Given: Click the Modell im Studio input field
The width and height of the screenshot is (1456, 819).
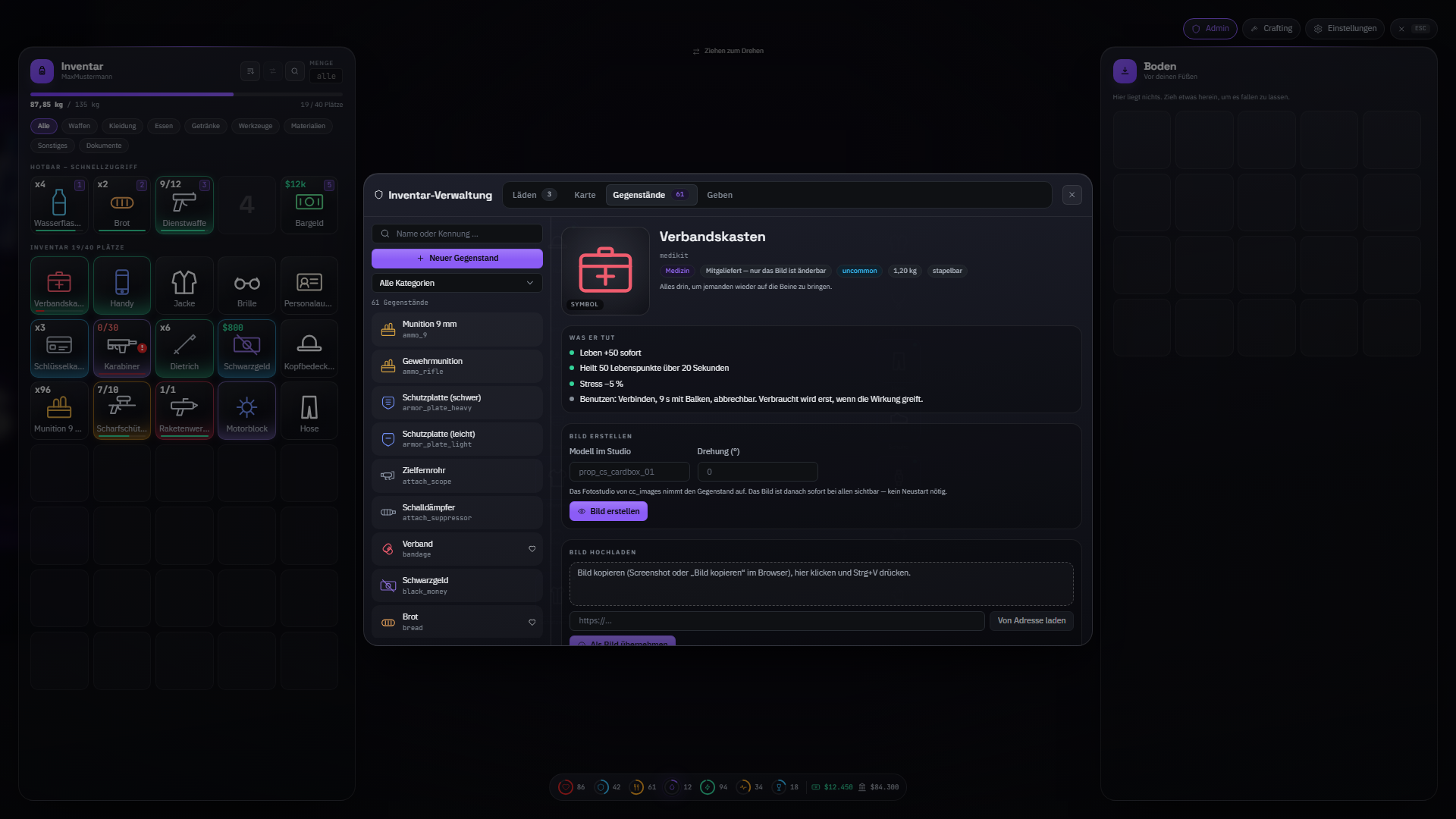Looking at the screenshot, I should coord(629,472).
